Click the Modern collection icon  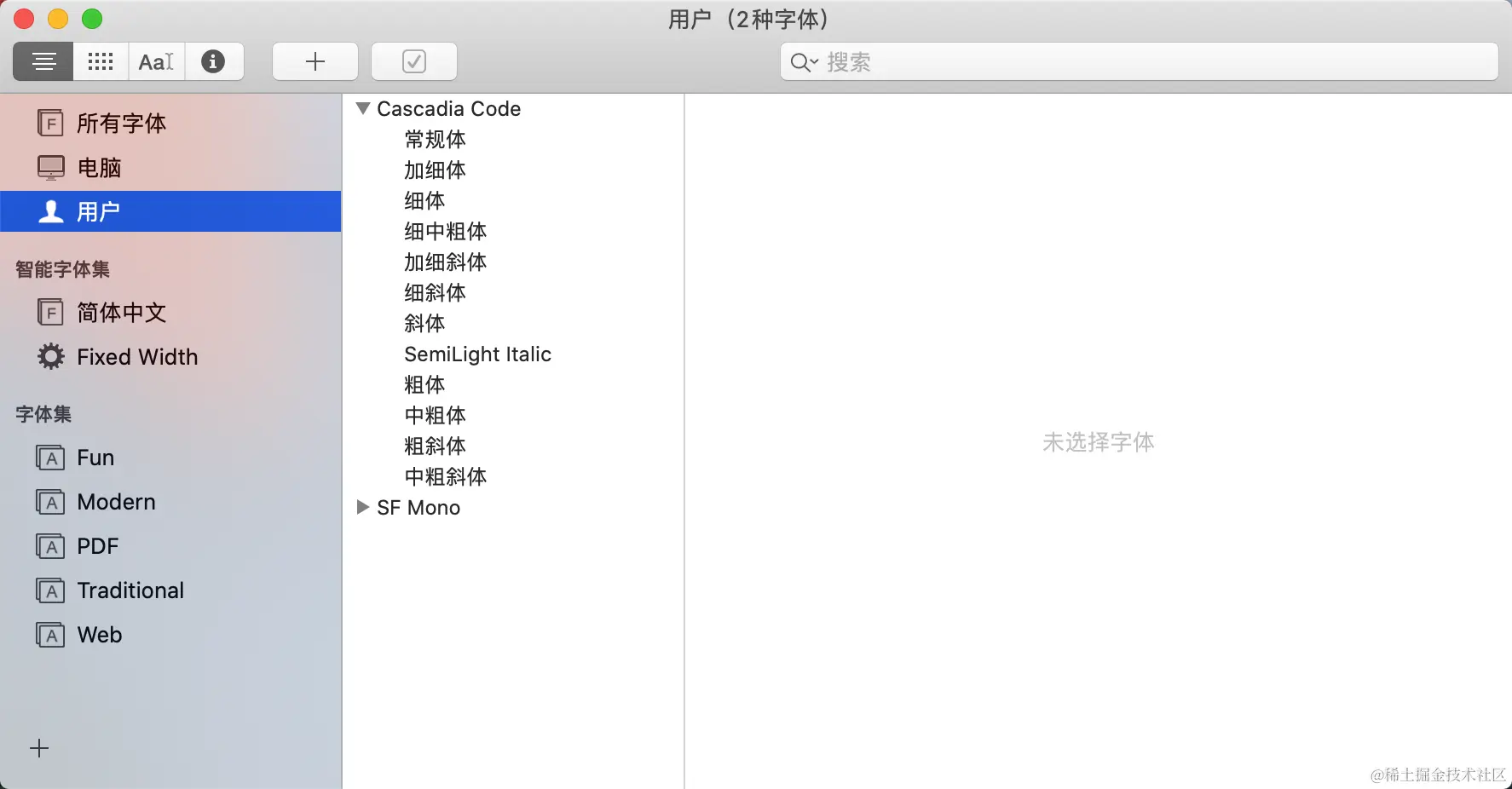[x=50, y=502]
